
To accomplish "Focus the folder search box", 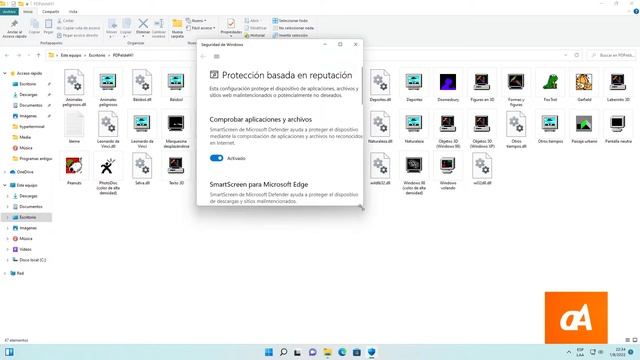I will tap(611, 55).
